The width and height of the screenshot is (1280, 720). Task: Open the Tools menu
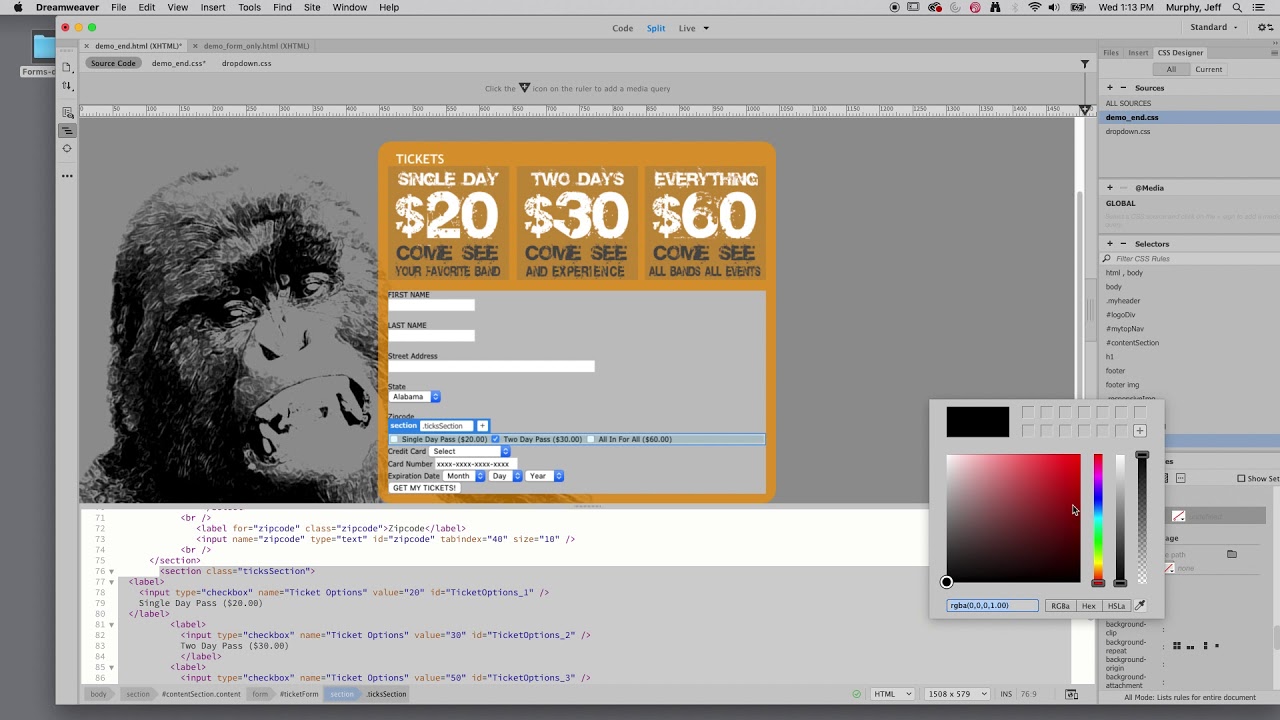click(x=249, y=7)
